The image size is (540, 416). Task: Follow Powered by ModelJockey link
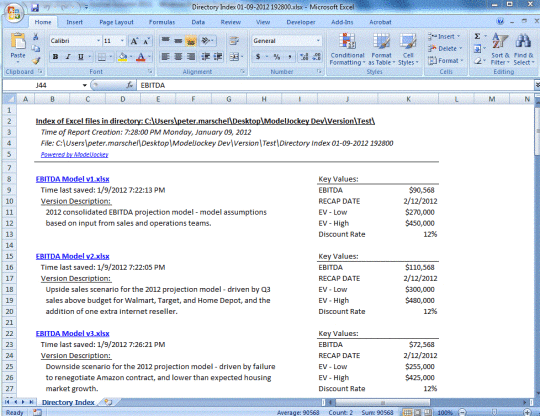click(x=74, y=155)
